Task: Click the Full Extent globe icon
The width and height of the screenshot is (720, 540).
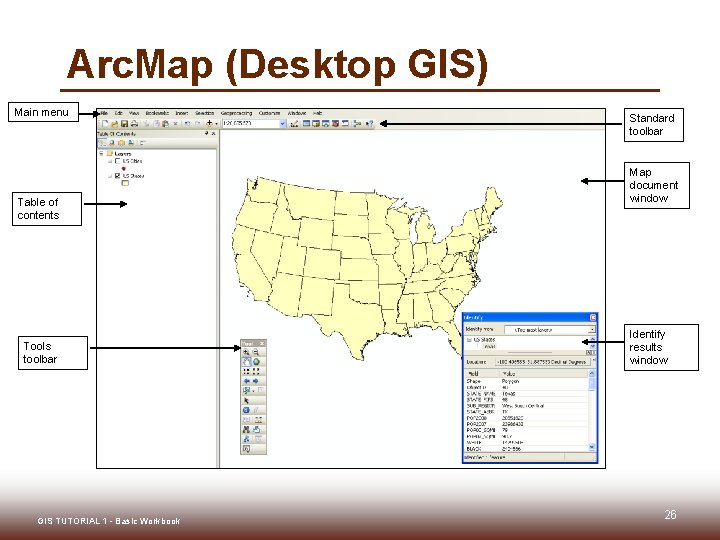Action: coord(256,362)
